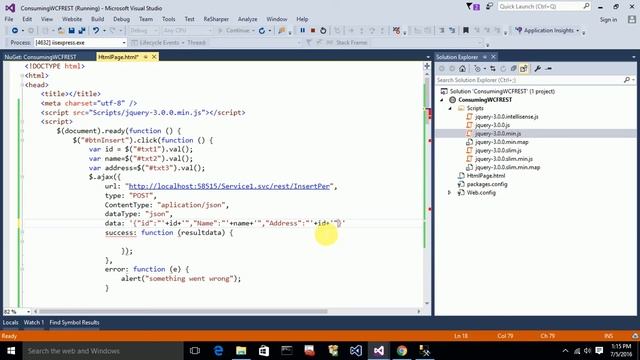Click the Undo arrow icon
Viewport: 640px width, 360px height.
point(96,31)
